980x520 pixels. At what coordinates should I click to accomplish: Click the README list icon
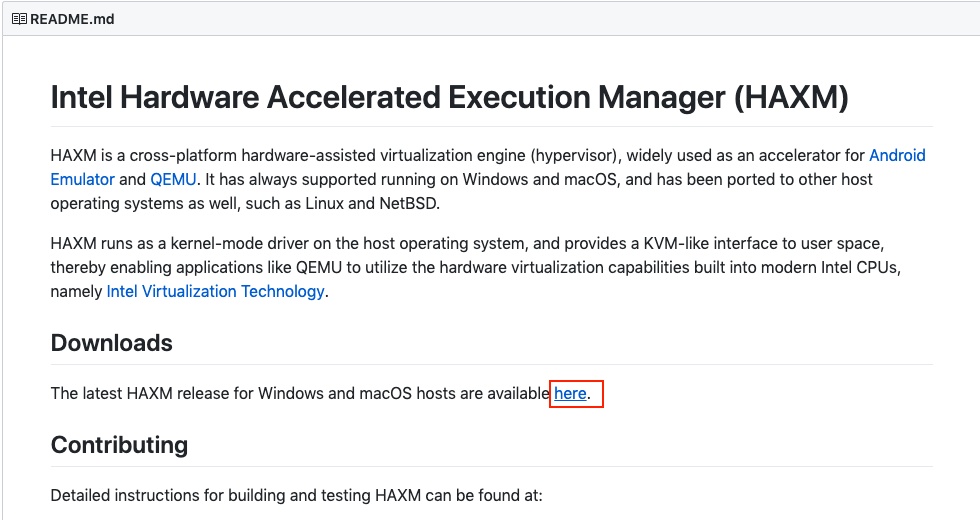coord(19,19)
